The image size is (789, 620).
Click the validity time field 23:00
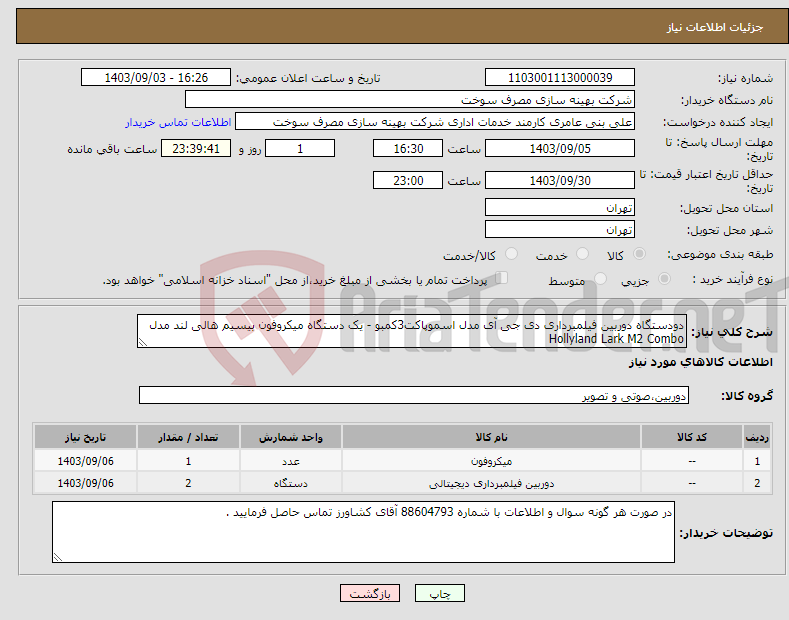408,180
